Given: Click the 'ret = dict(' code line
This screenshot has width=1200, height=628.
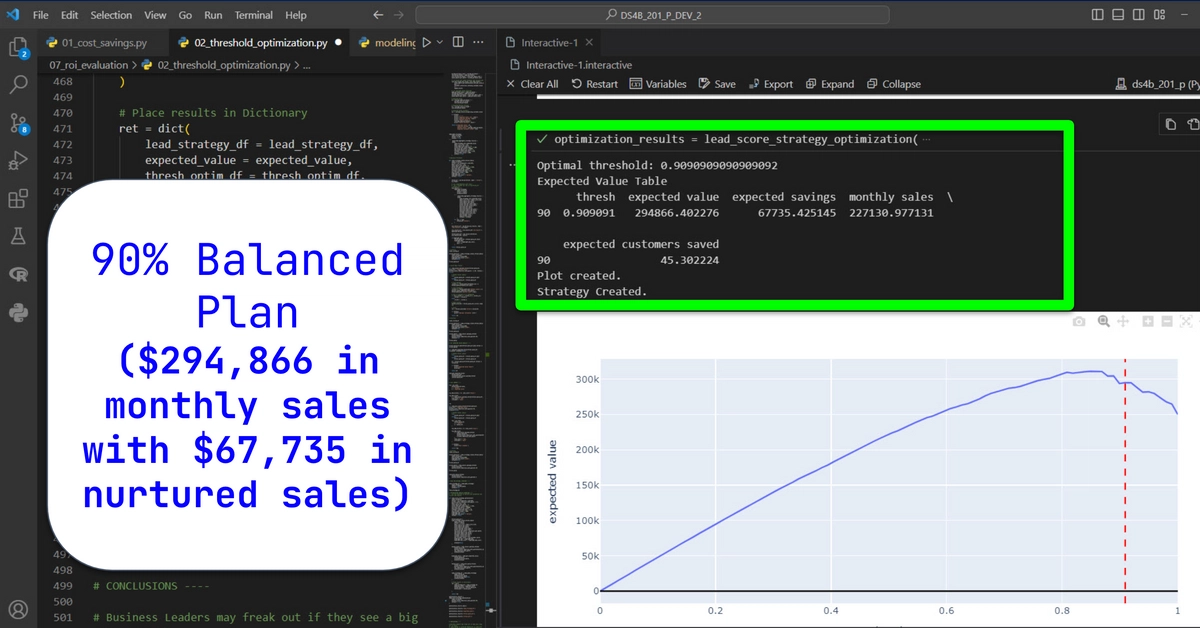Looking at the screenshot, I should pyautogui.click(x=153, y=129).
